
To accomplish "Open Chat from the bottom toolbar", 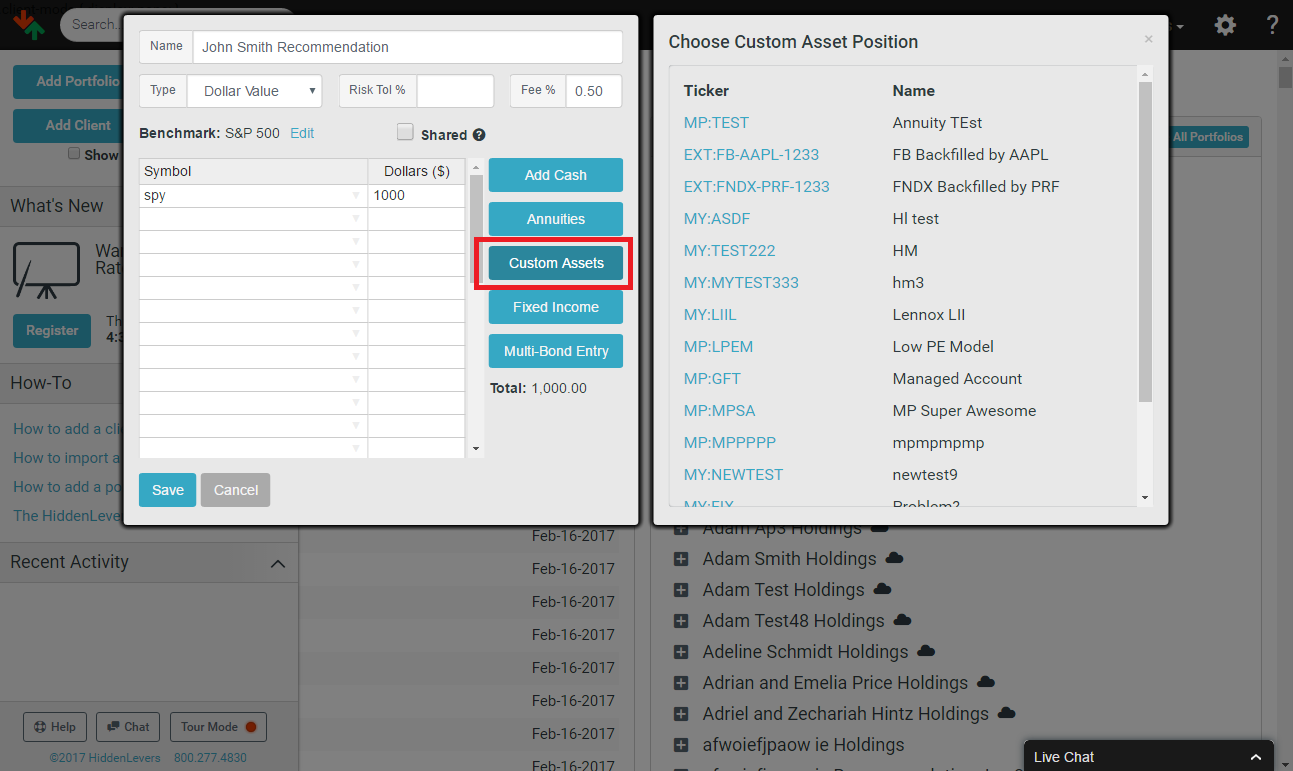I will click(x=127, y=727).
